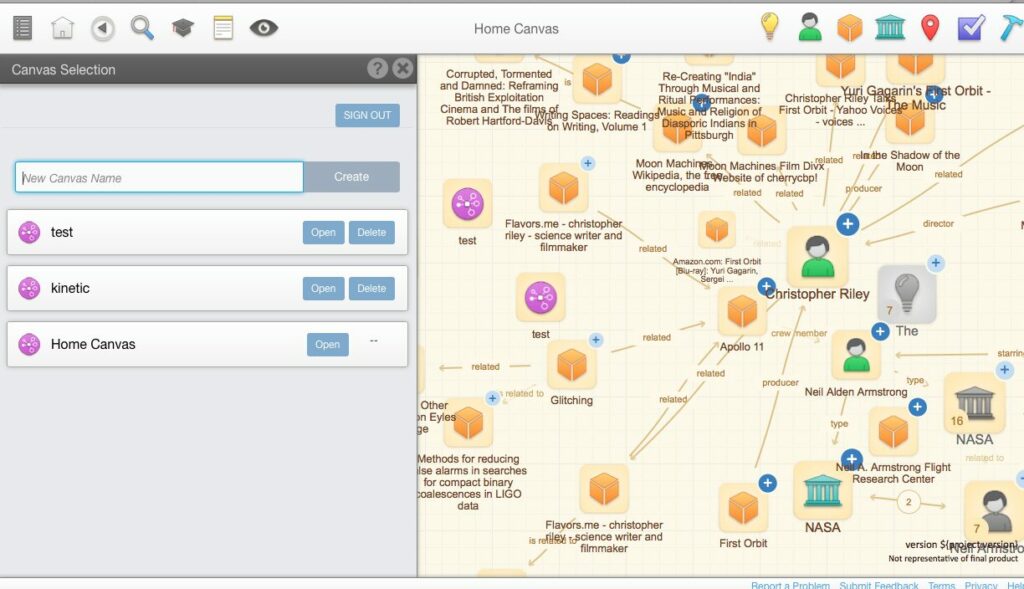This screenshot has width=1024, height=589.
Task: Click the 'Home Canvas' title text
Action: coord(516,29)
